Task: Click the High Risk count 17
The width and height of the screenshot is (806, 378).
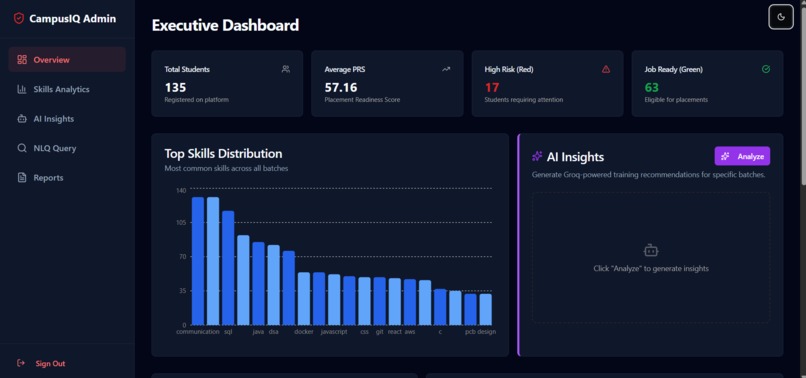Action: tap(492, 87)
